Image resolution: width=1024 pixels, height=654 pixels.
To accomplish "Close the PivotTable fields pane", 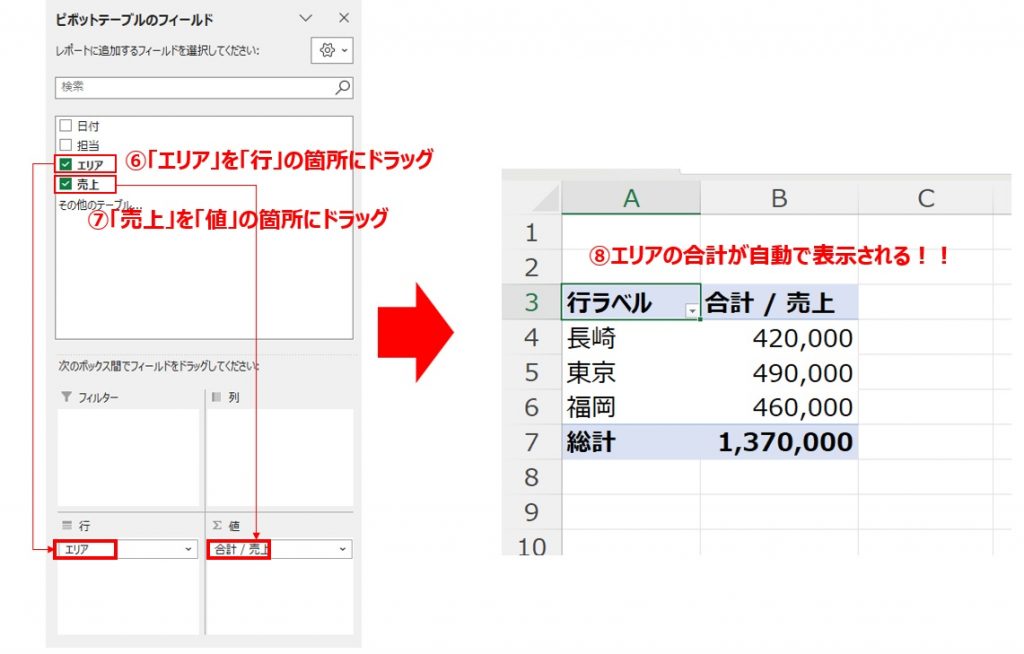I will pyautogui.click(x=343, y=18).
